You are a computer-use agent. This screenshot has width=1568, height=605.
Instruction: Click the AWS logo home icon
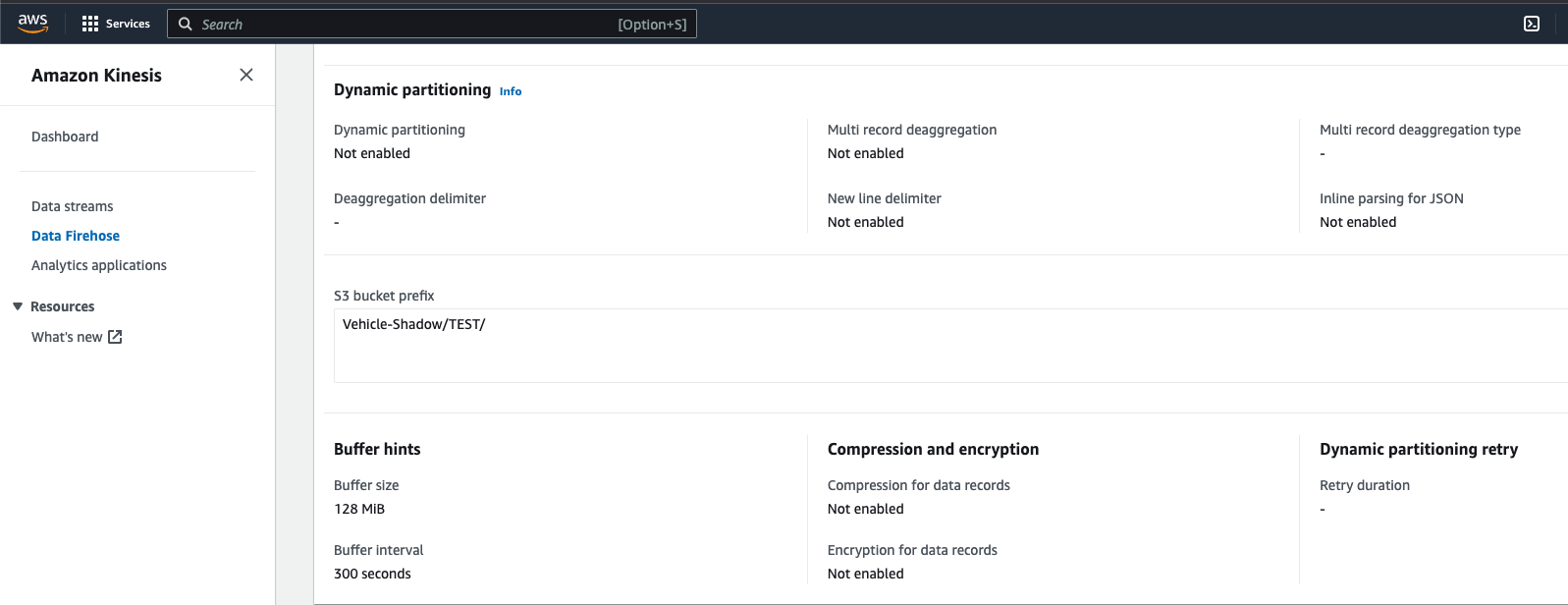32,24
